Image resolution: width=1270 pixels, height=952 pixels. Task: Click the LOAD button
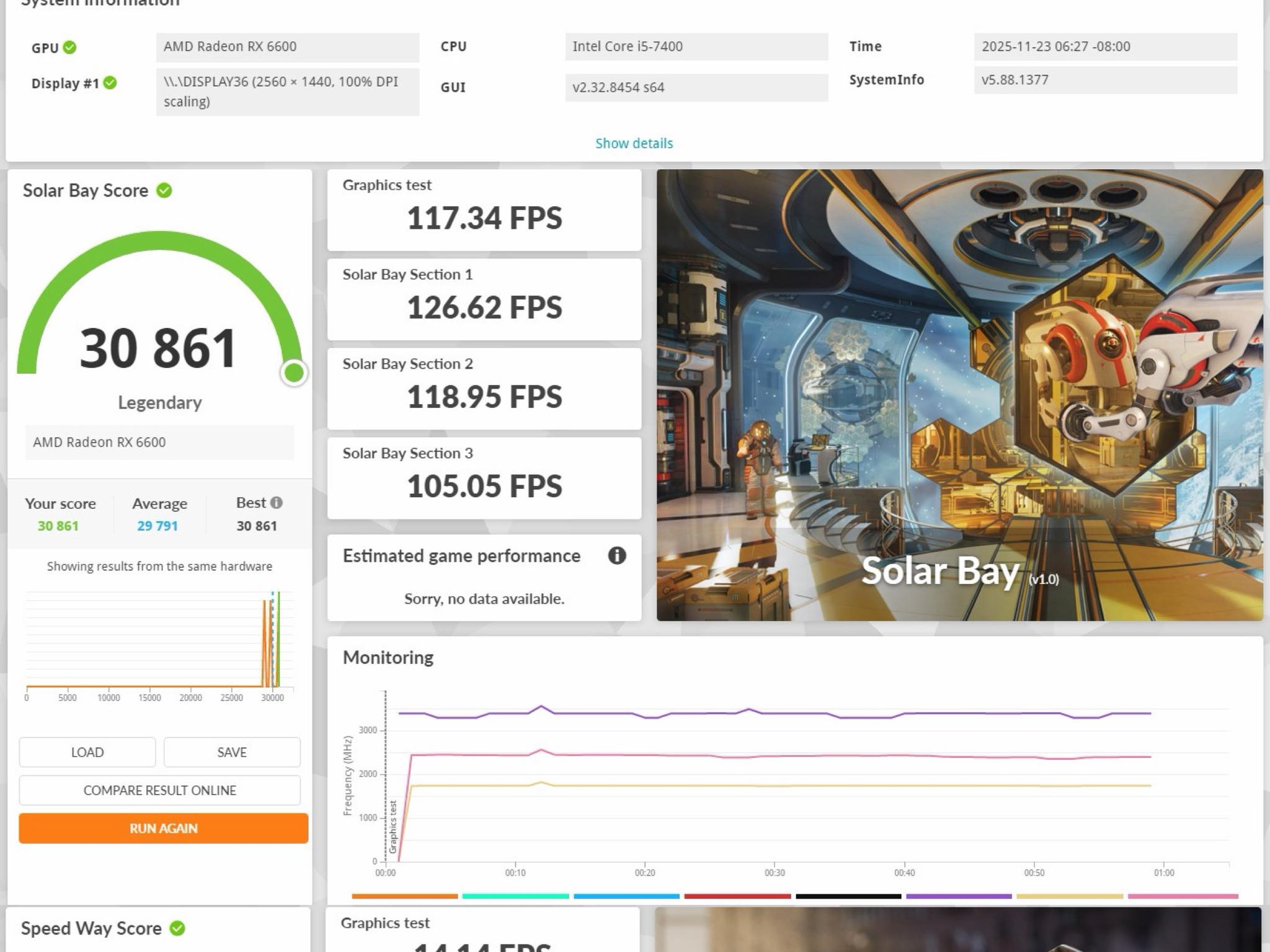pyautogui.click(x=87, y=752)
